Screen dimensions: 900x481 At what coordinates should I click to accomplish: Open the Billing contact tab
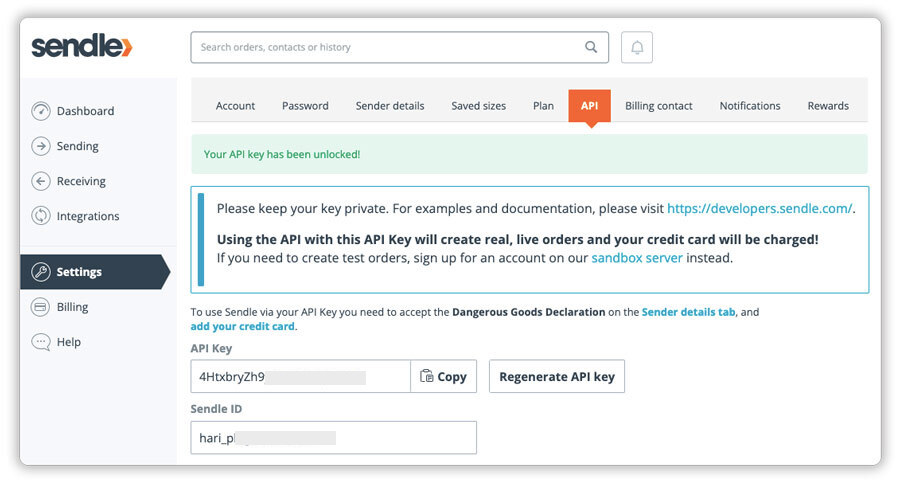pos(659,106)
